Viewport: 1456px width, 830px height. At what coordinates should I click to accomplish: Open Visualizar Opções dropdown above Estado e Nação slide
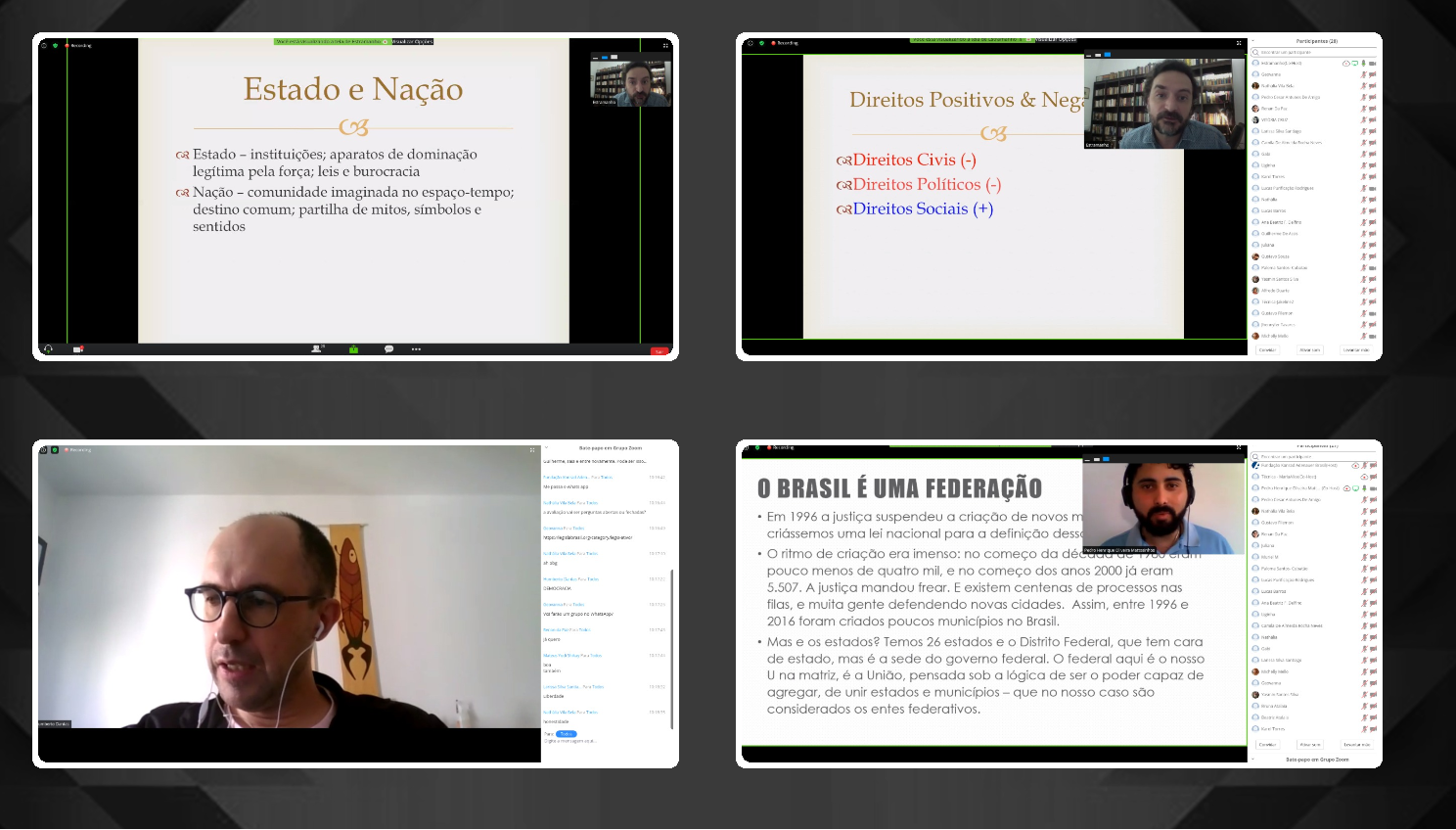[x=412, y=42]
